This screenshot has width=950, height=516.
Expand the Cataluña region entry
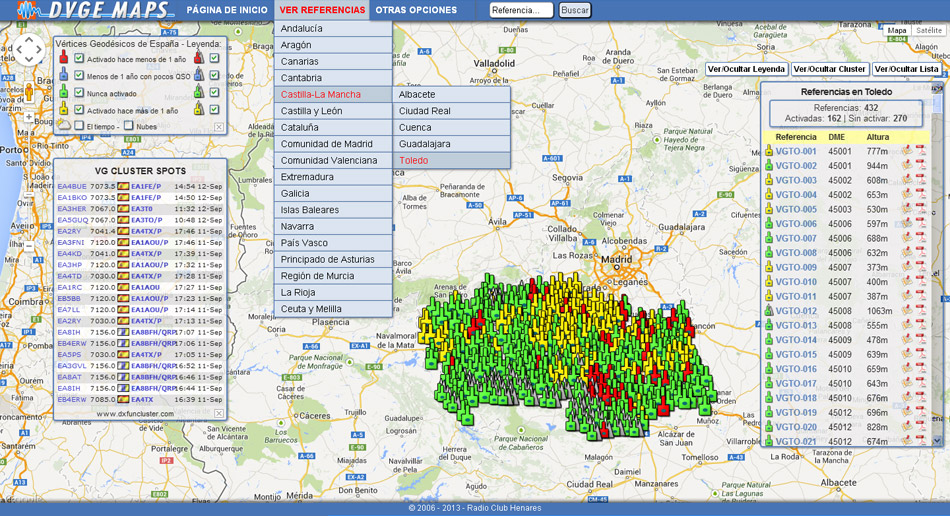coord(333,127)
